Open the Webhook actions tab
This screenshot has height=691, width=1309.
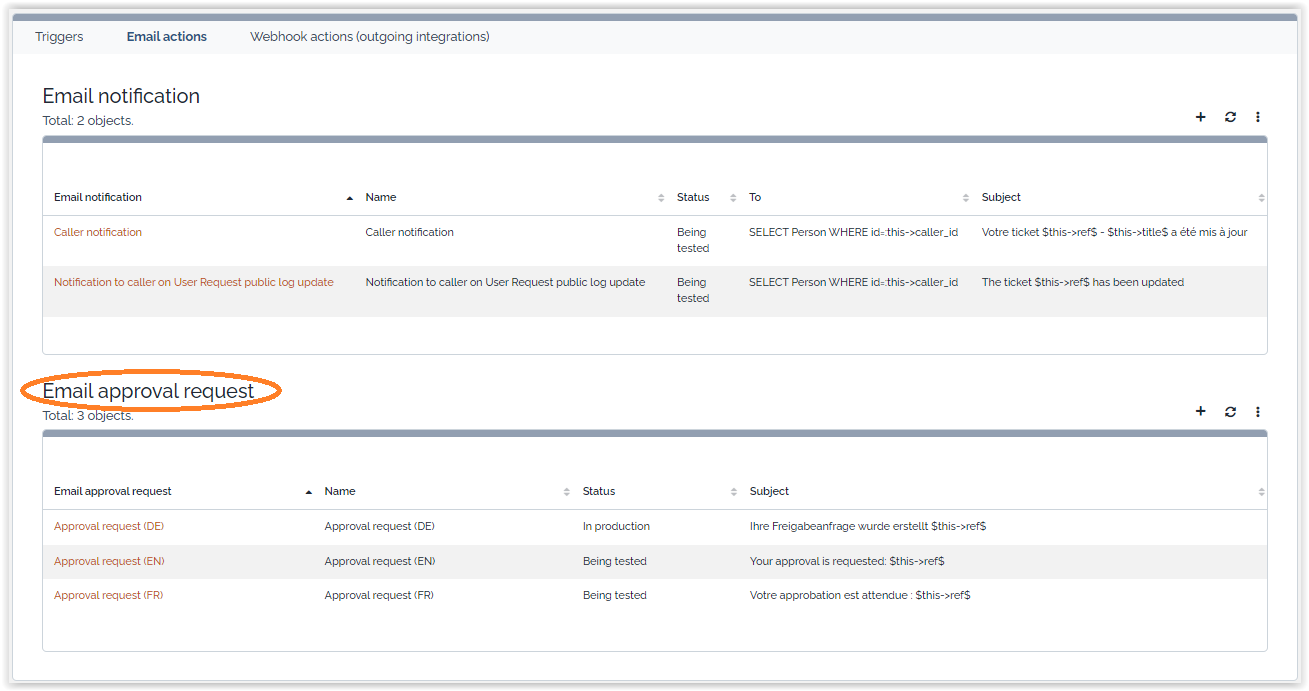click(x=369, y=37)
